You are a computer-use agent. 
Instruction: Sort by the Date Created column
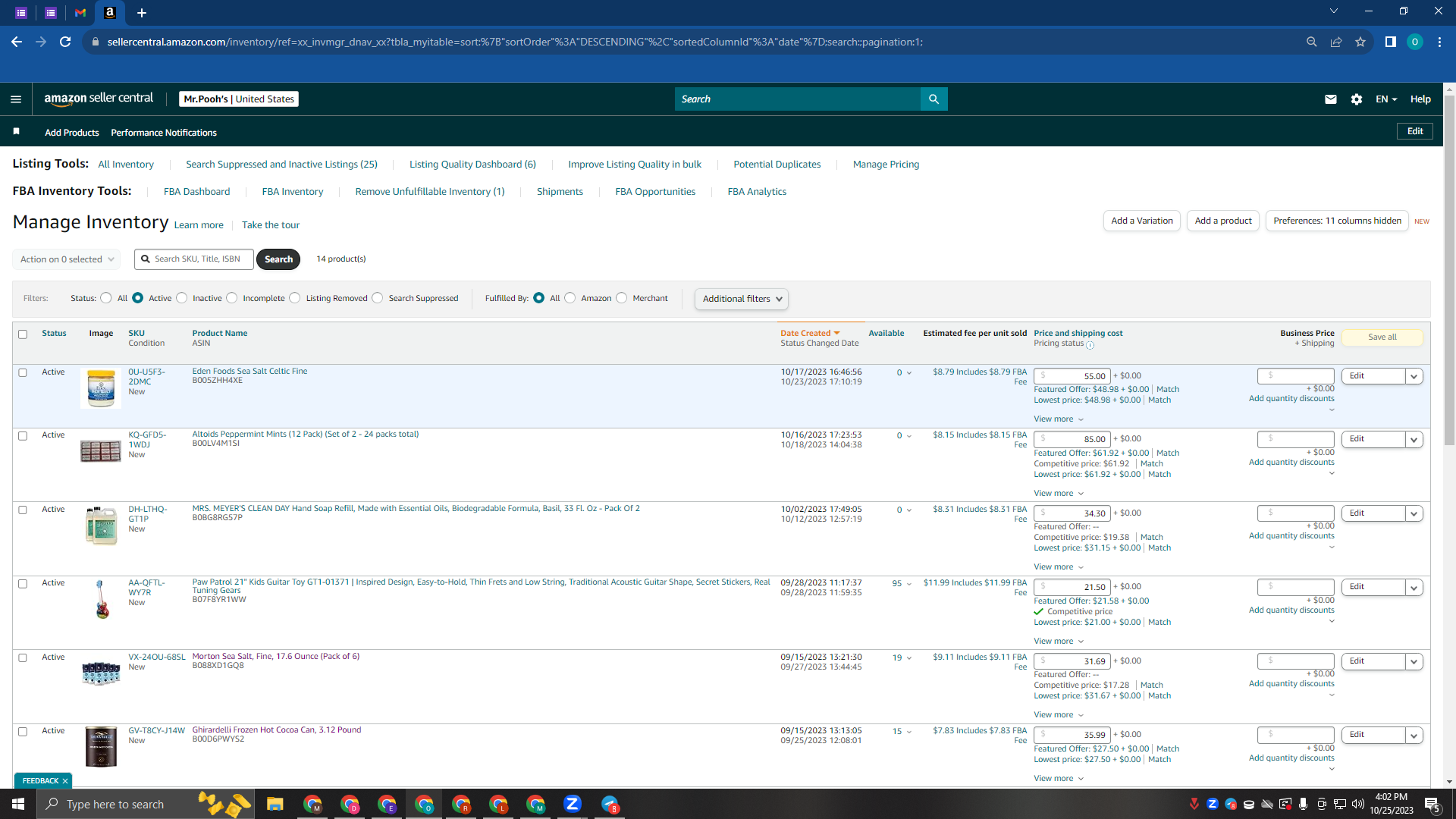(x=810, y=334)
